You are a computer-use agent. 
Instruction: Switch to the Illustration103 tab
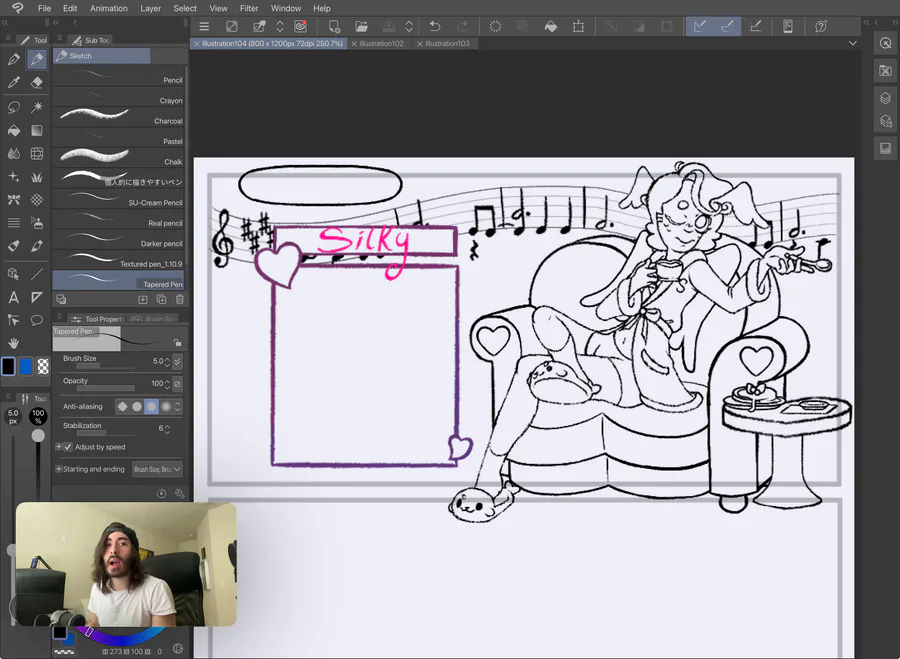pyautogui.click(x=447, y=43)
